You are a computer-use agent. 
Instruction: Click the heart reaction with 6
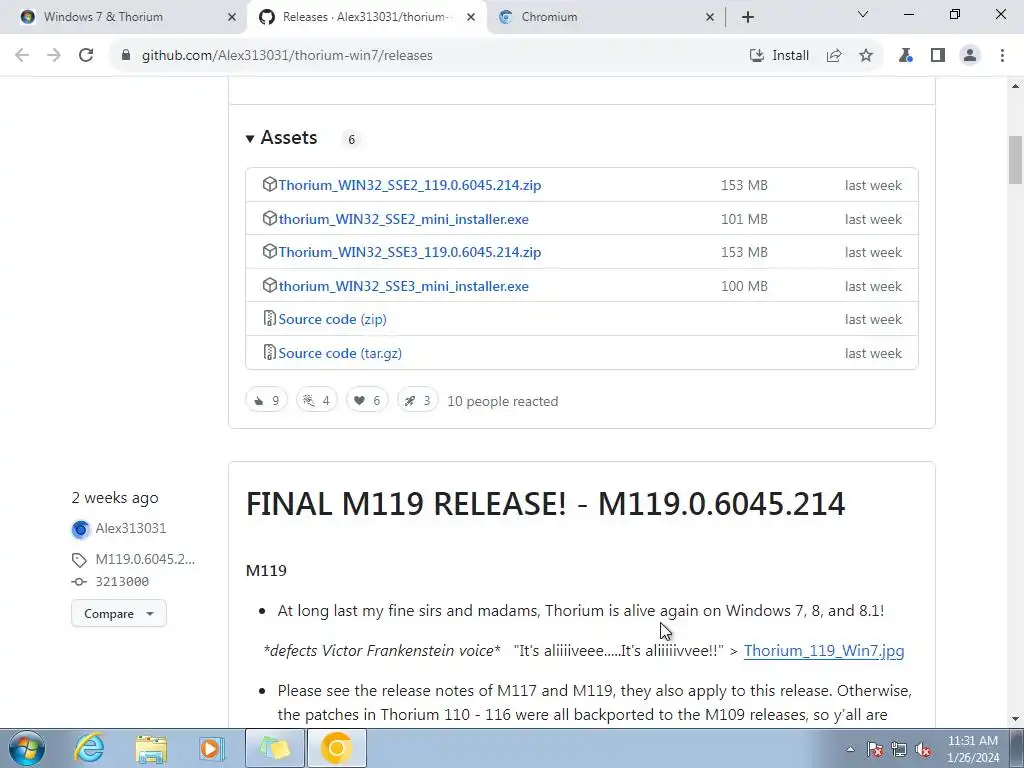coord(367,400)
